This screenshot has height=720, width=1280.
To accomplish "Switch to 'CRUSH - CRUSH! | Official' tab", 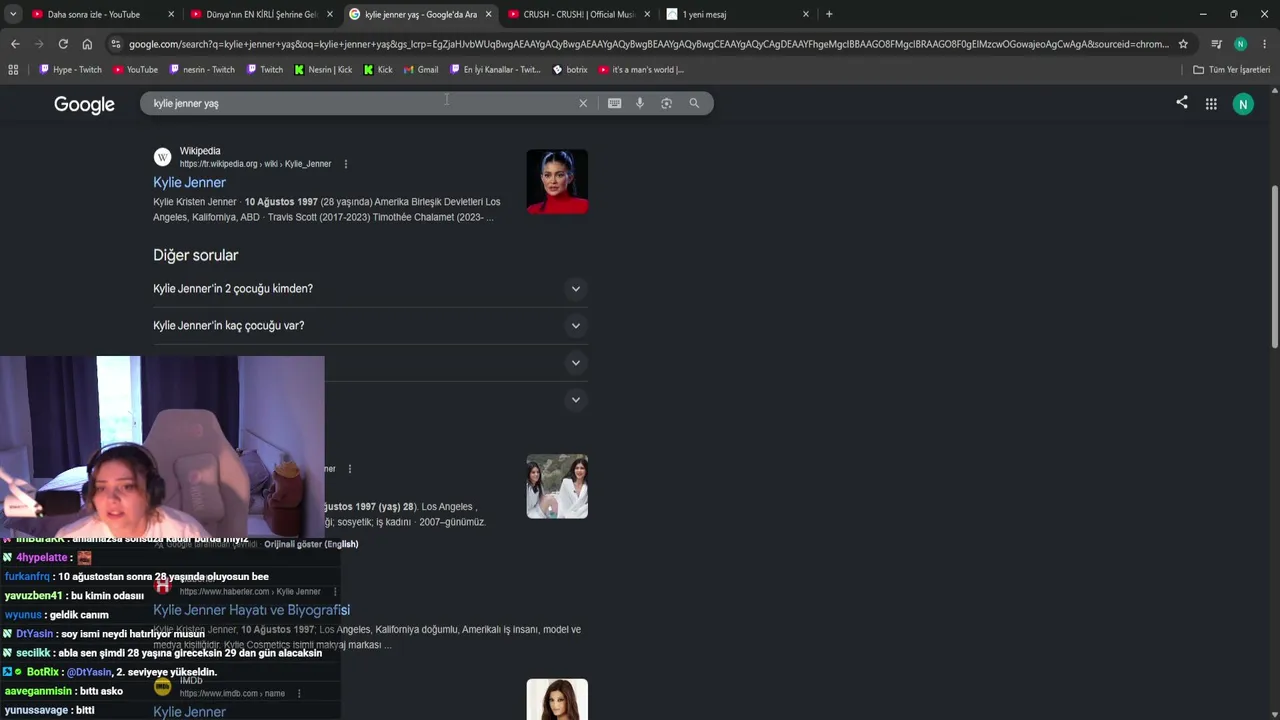I will tap(579, 14).
